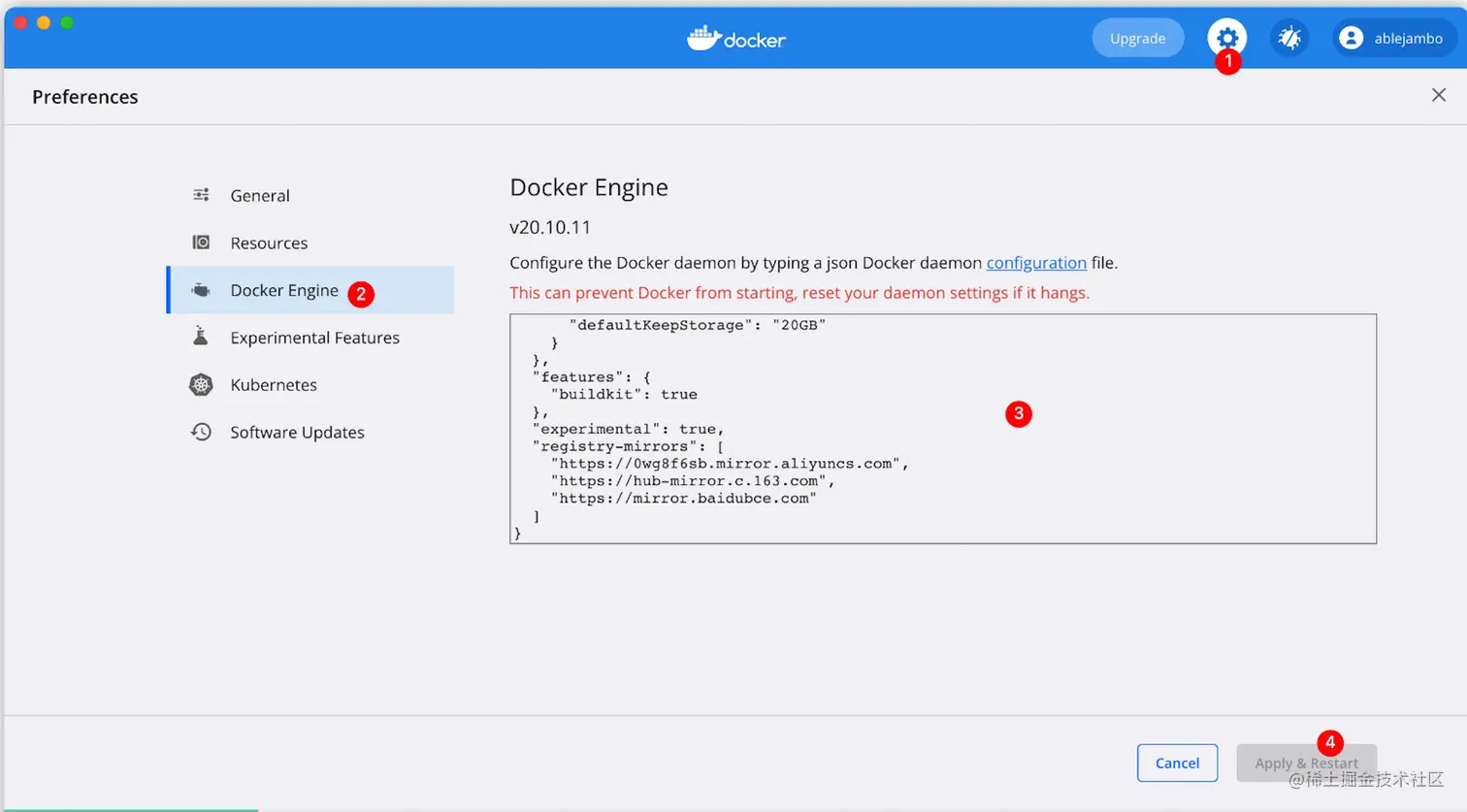Click the red macOS close button

[20, 22]
